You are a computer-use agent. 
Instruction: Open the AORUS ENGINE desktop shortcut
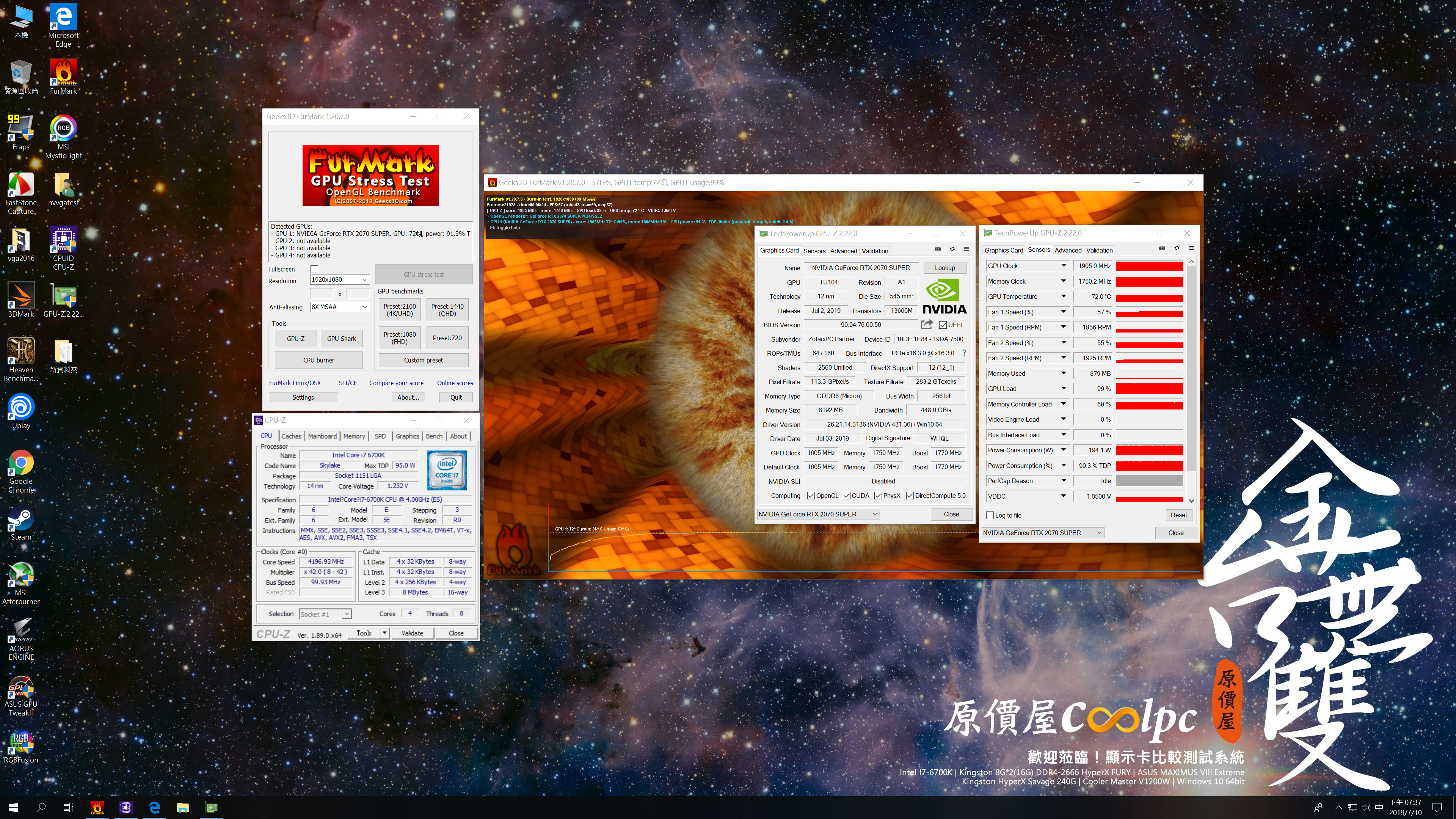(x=21, y=639)
